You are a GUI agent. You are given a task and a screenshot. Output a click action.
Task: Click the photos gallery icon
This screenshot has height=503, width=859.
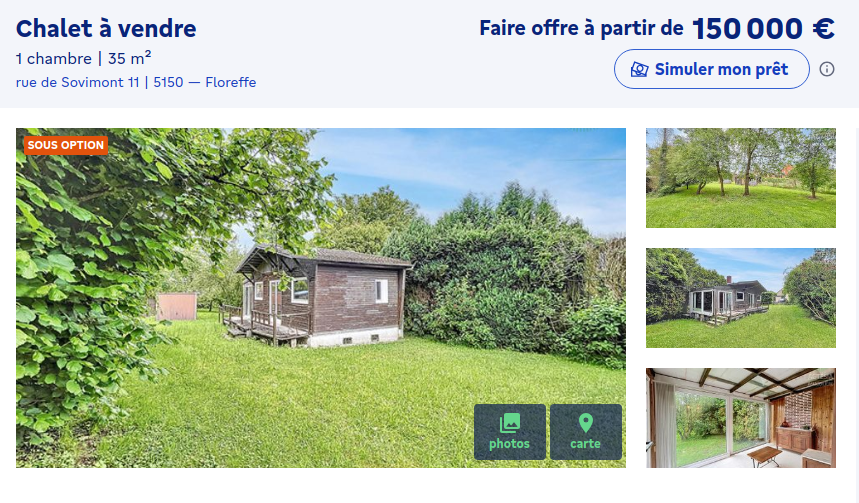tap(509, 423)
